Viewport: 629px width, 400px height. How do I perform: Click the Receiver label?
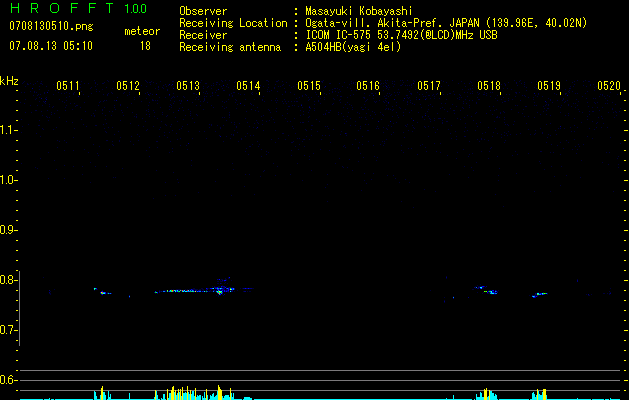point(203,35)
